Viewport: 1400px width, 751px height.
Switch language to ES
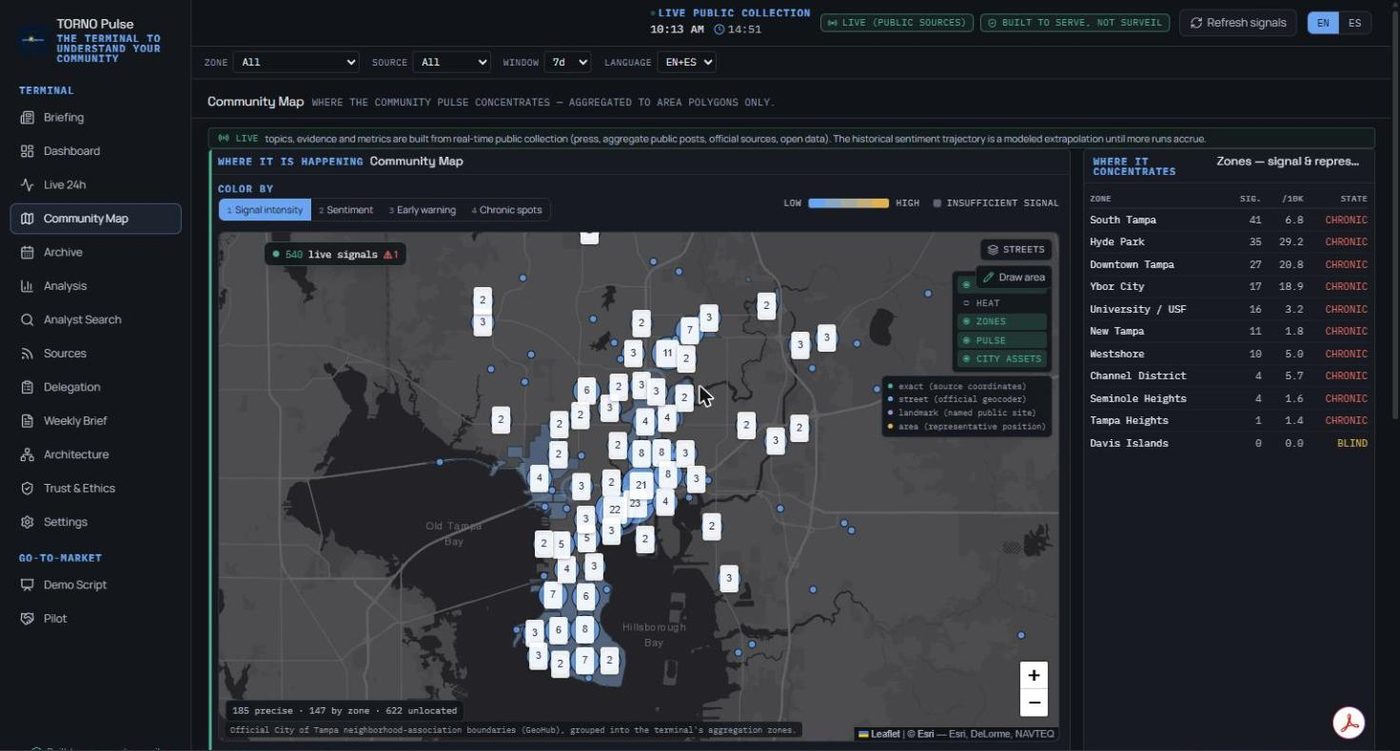[1354, 23]
